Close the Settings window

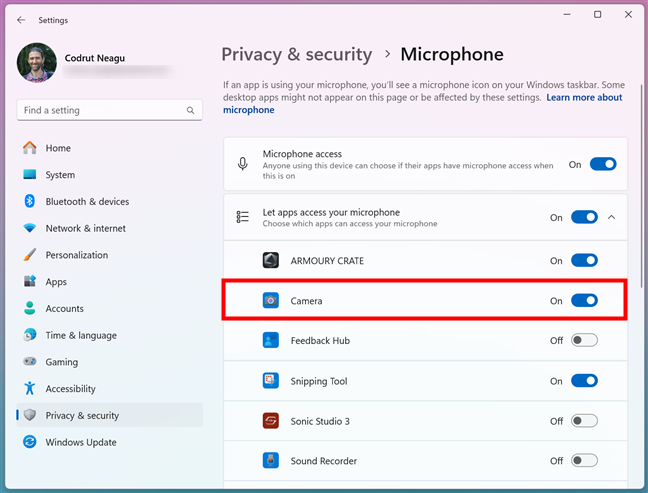(x=628, y=14)
